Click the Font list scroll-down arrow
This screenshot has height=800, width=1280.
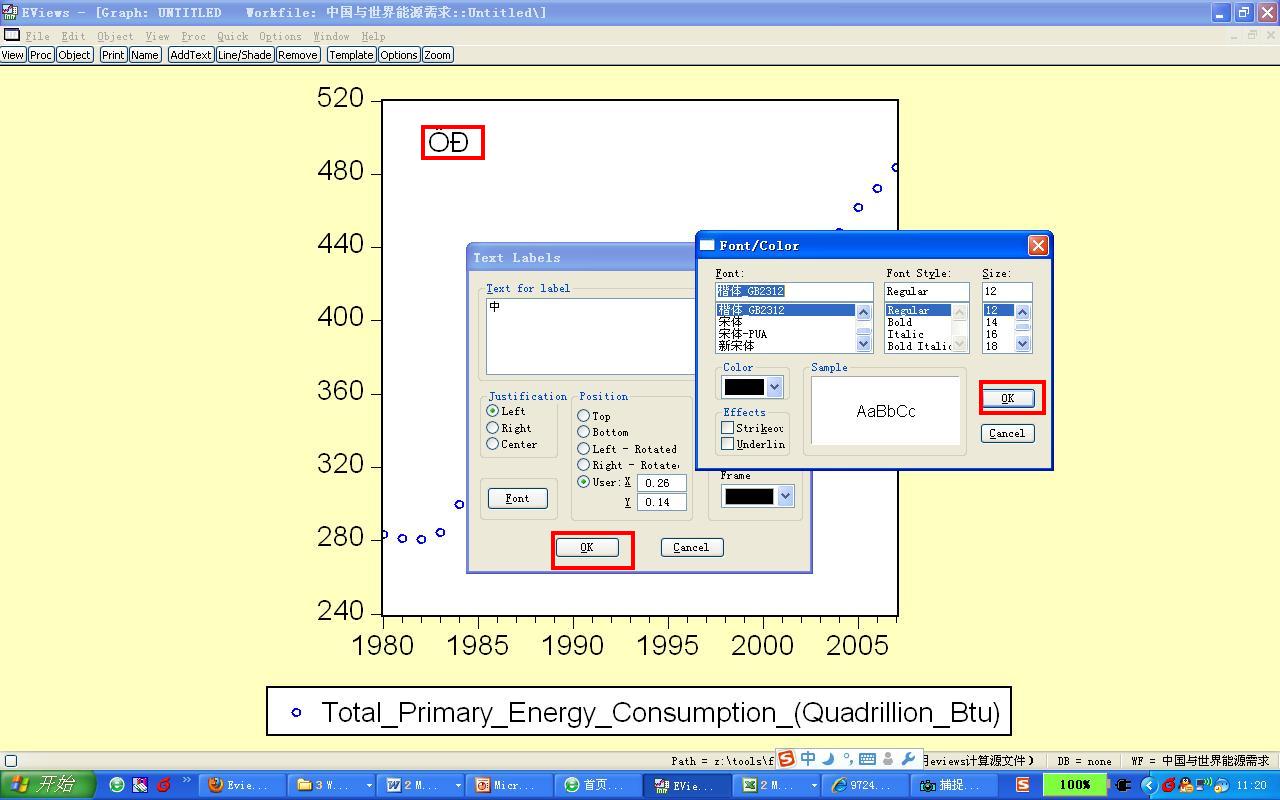click(864, 345)
